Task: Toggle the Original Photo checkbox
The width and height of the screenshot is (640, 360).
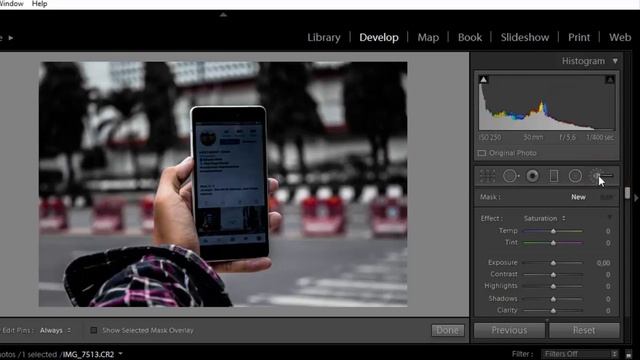Action: [482, 153]
